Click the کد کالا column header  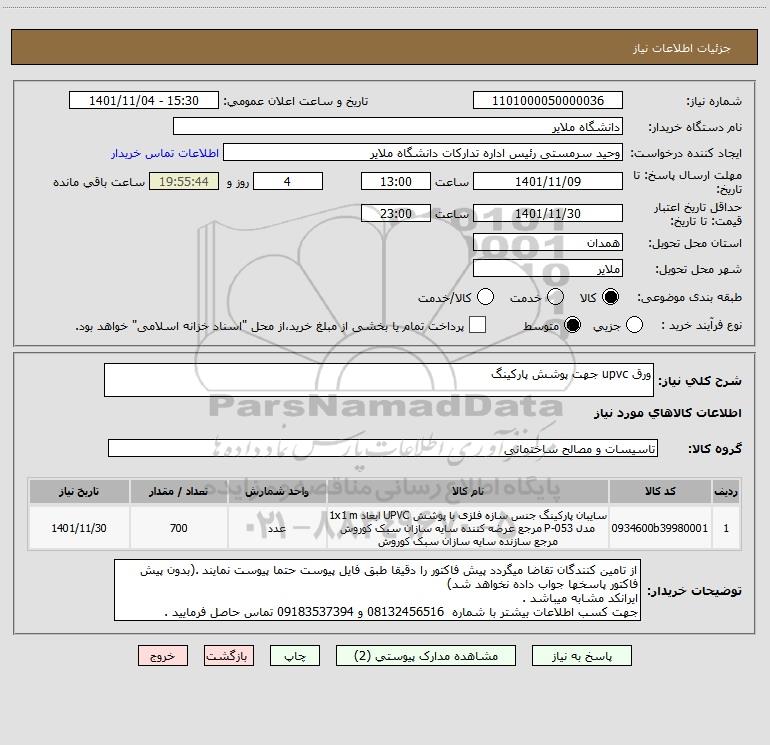click(x=660, y=491)
